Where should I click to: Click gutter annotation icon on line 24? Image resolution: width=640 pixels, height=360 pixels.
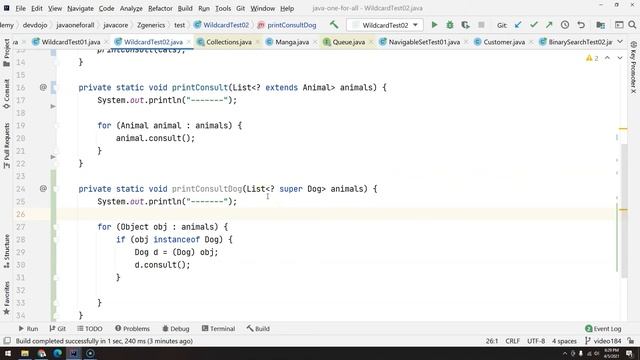(x=43, y=189)
